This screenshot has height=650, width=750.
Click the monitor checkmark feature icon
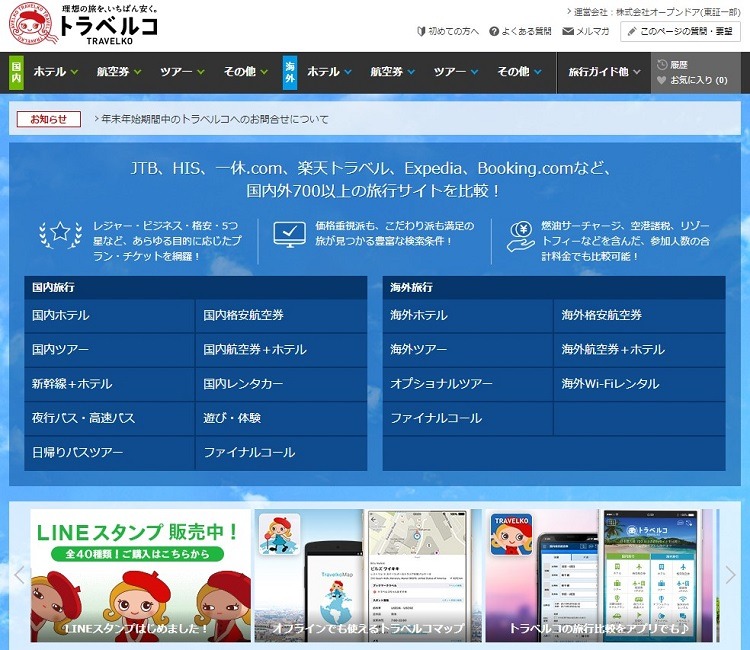pos(289,234)
